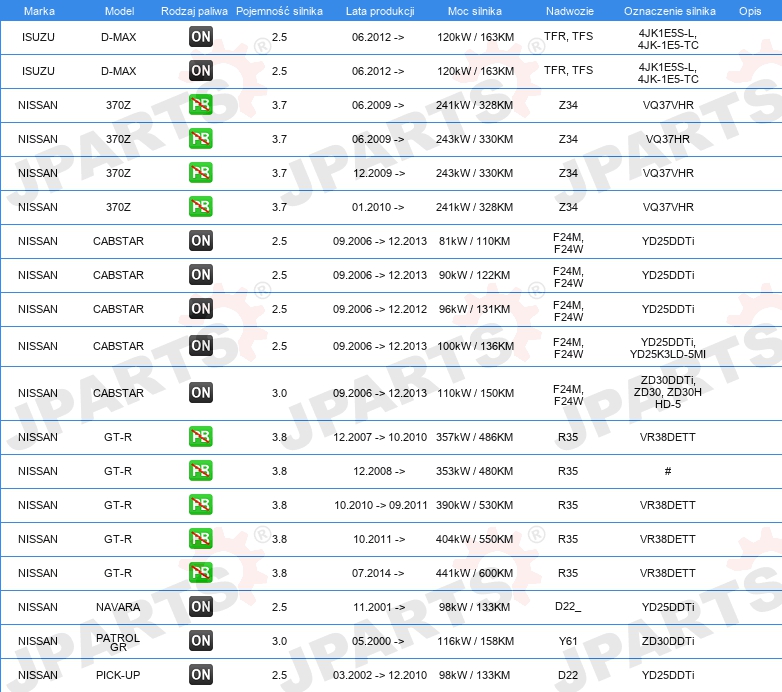Click the 07.2014 -> date cell
The width and height of the screenshot is (782, 692).
click(378, 573)
